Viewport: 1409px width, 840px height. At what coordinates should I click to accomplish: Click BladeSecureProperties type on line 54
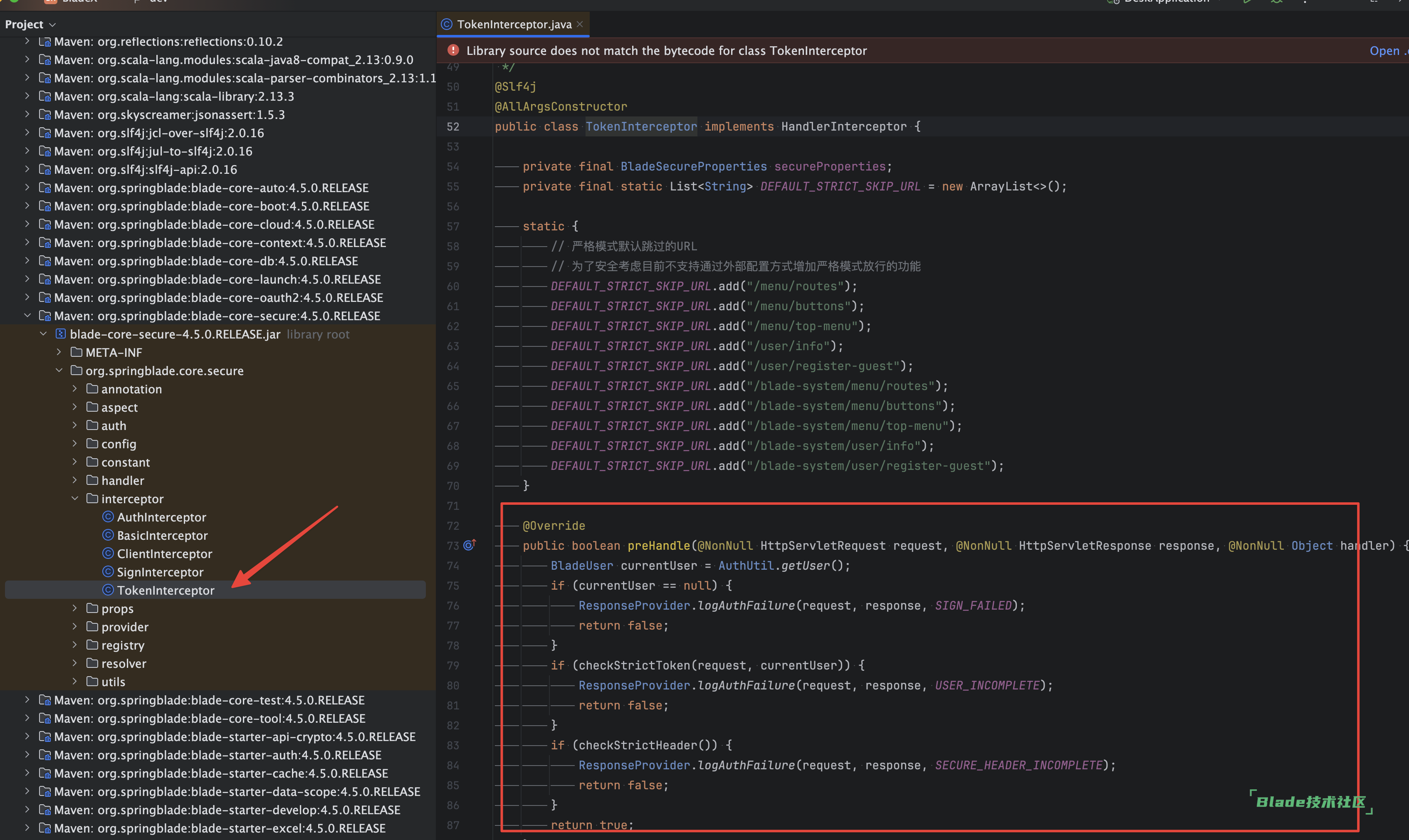click(693, 166)
